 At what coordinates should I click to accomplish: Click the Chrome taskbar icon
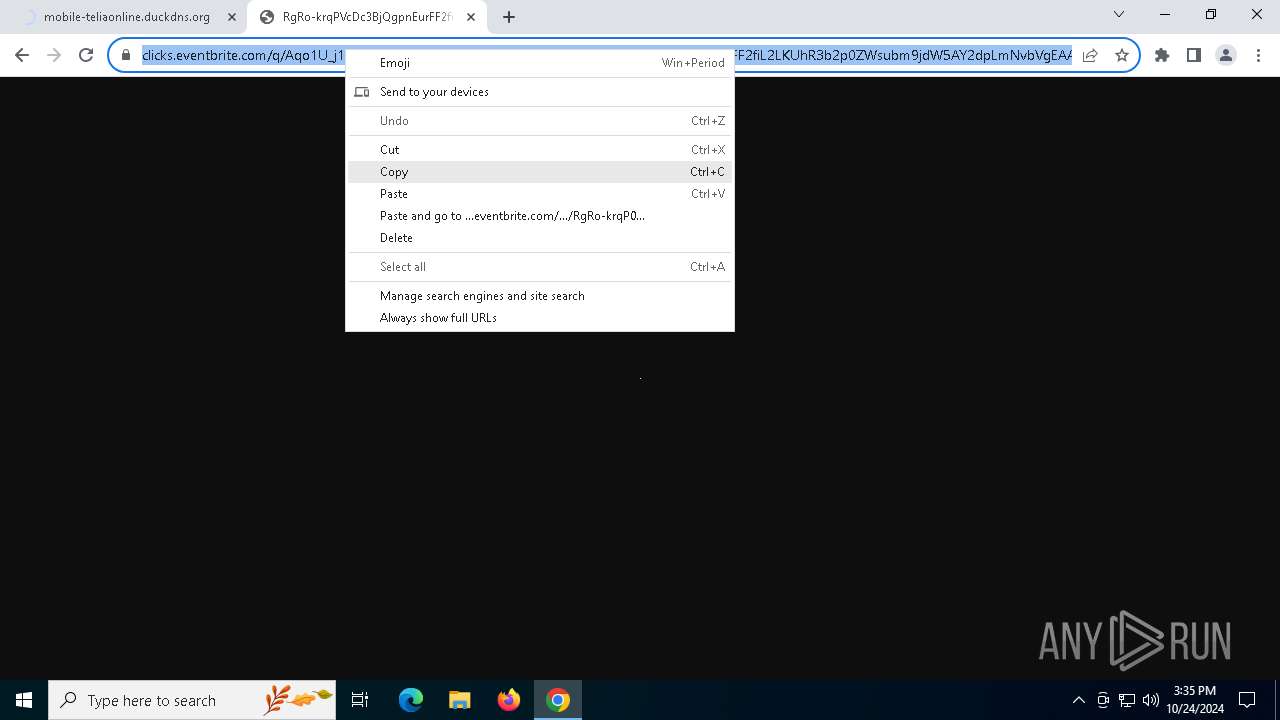[558, 700]
